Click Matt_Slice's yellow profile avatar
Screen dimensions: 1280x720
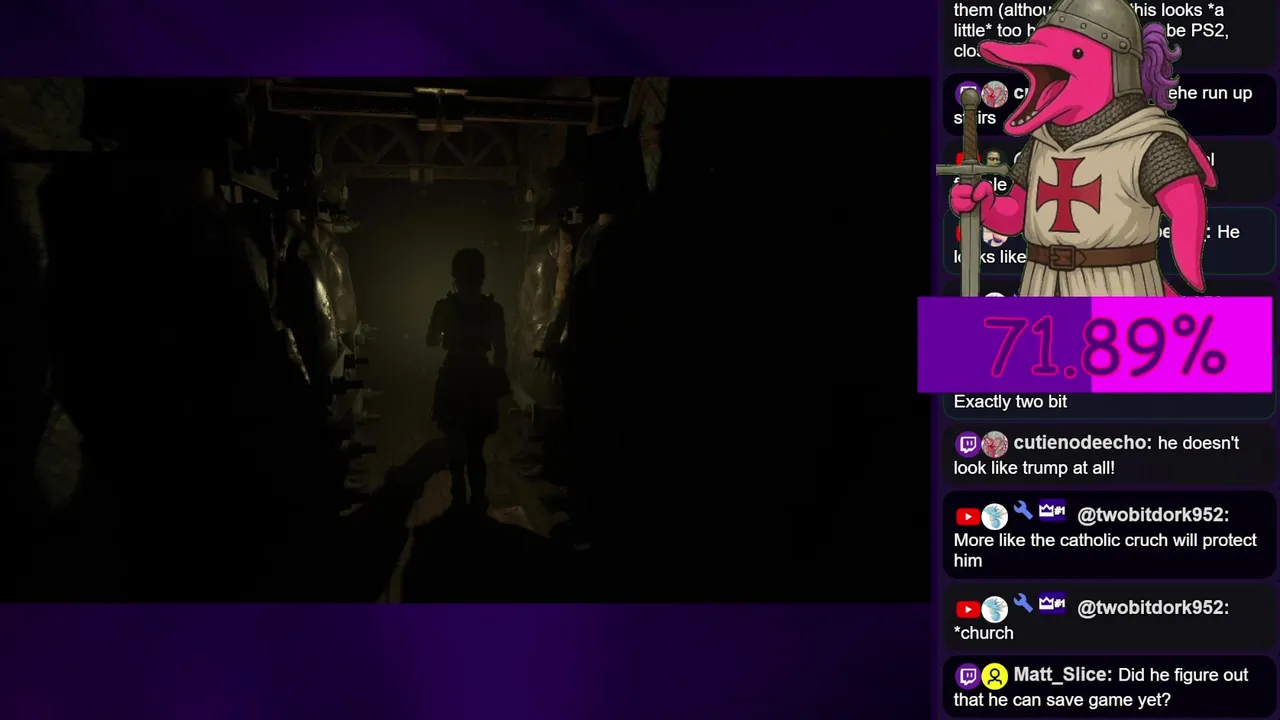tap(994, 676)
